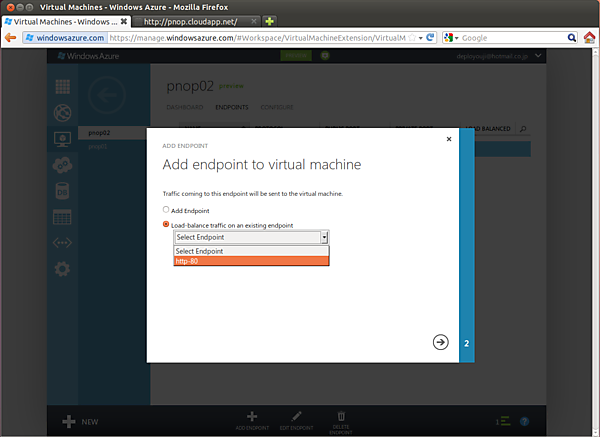
Task: Open the search engine selector dropdown
Action: click(451, 38)
